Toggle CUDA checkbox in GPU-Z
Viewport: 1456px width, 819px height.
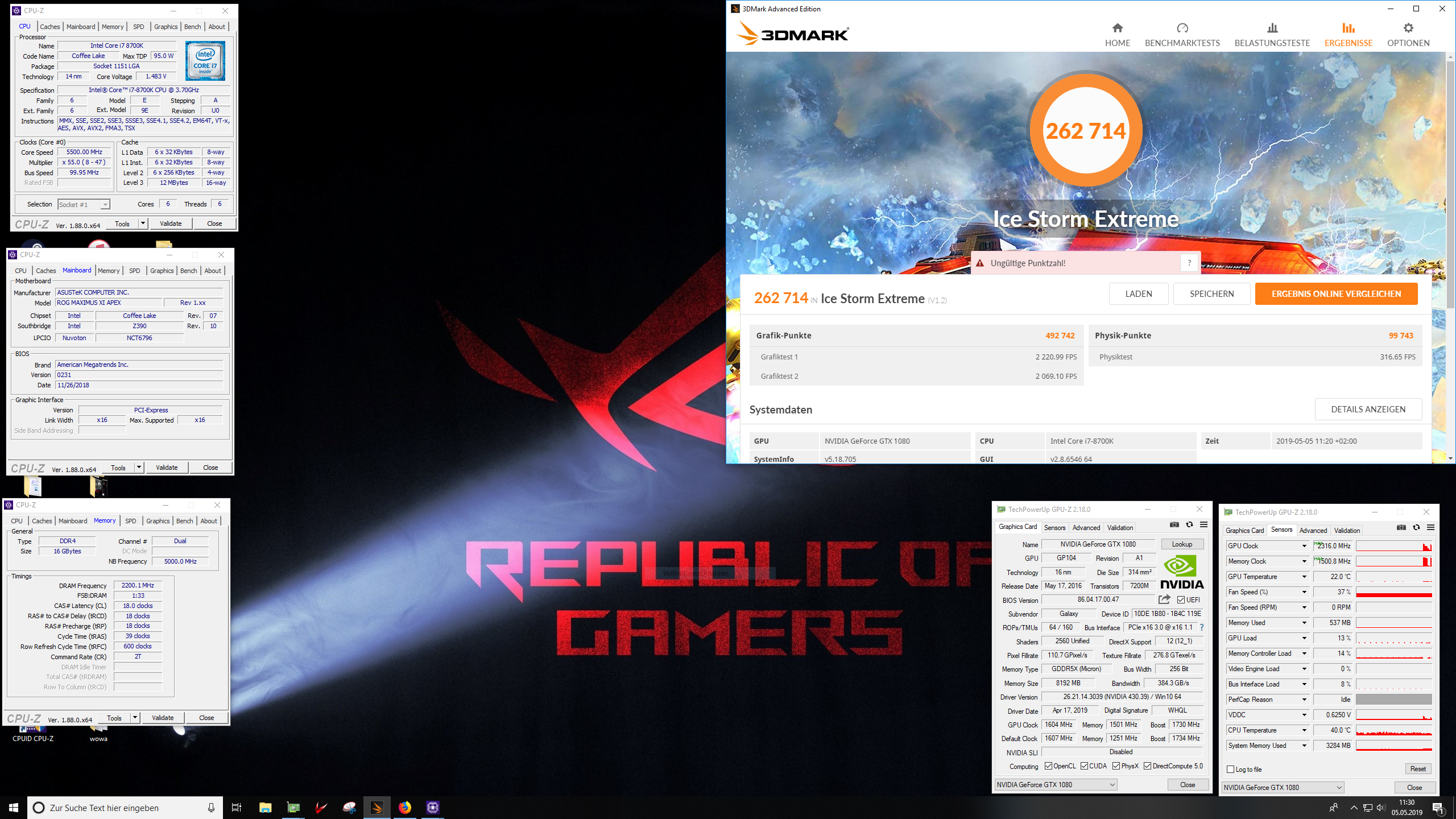[x=1084, y=766]
